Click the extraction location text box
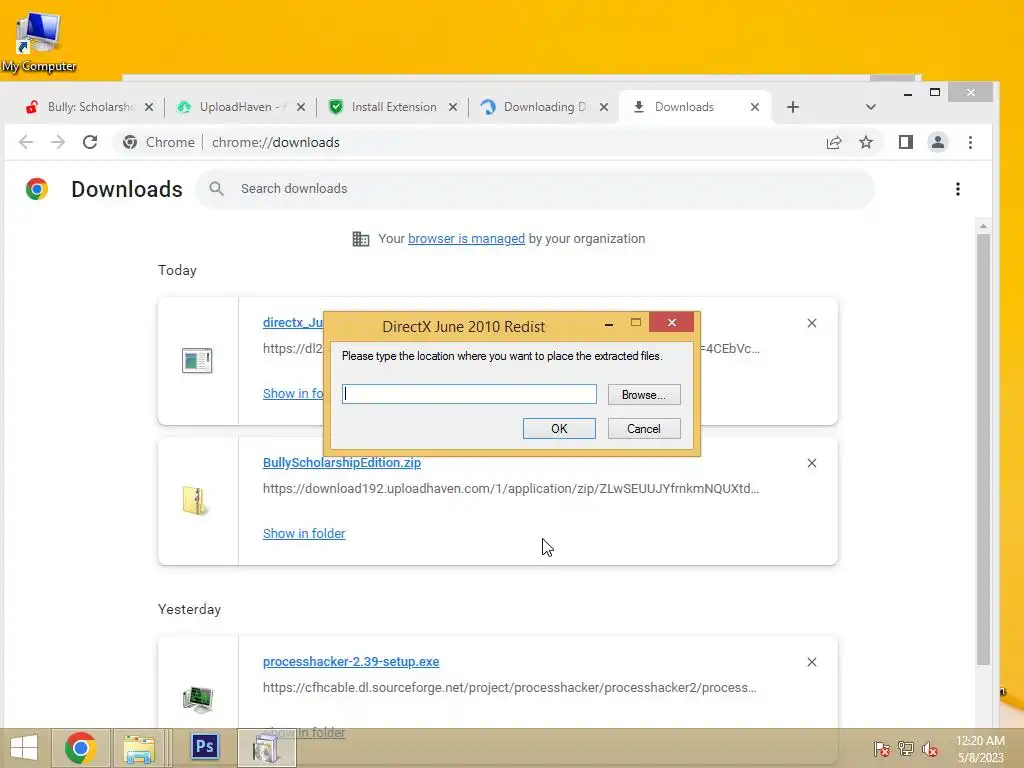The height and width of the screenshot is (768, 1024). [469, 394]
